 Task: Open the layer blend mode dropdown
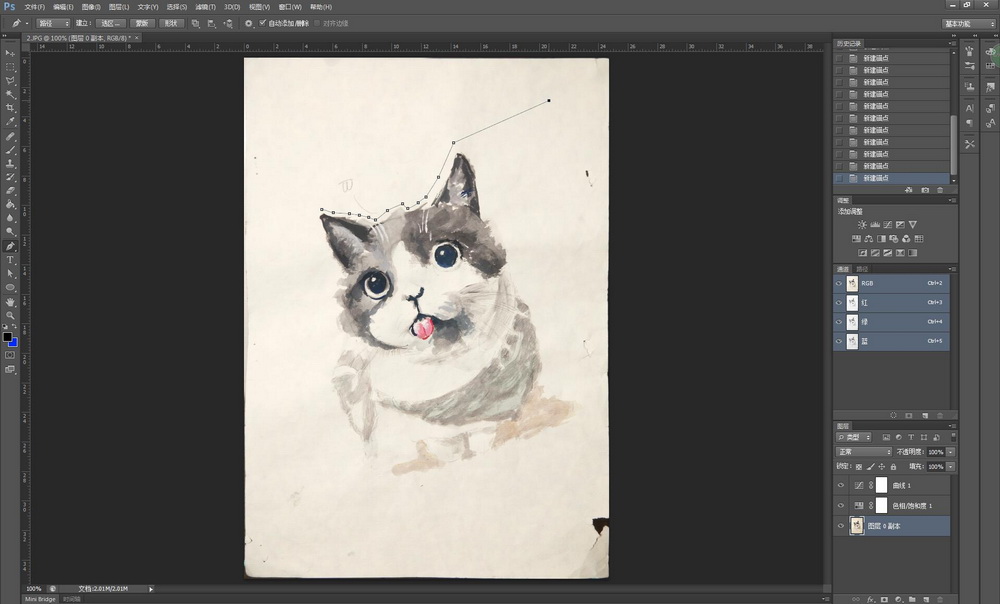pos(864,452)
